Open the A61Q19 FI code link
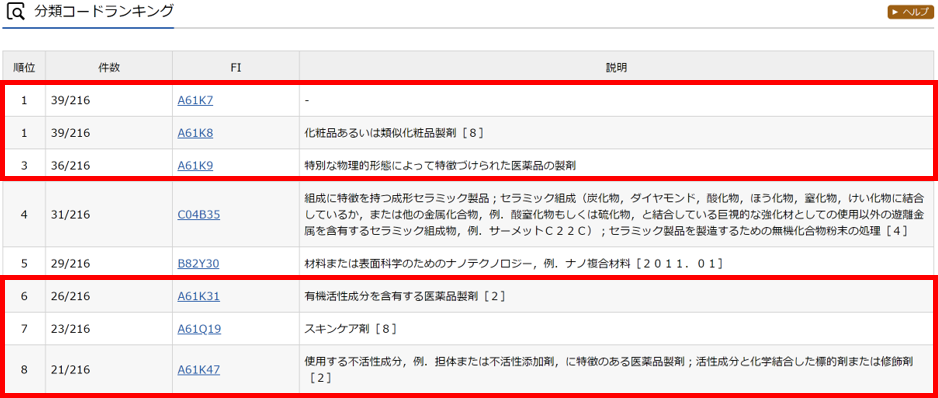This screenshot has height=398, width=938. tap(199, 328)
